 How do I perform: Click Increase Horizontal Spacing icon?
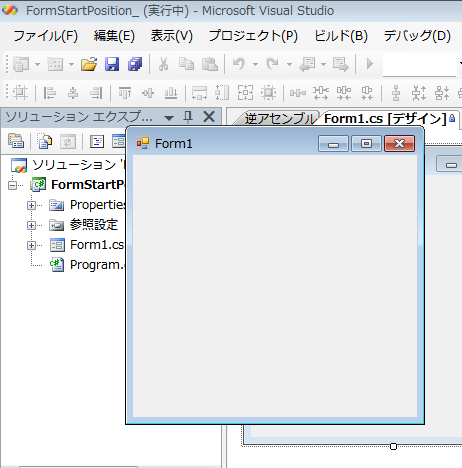(x=321, y=92)
